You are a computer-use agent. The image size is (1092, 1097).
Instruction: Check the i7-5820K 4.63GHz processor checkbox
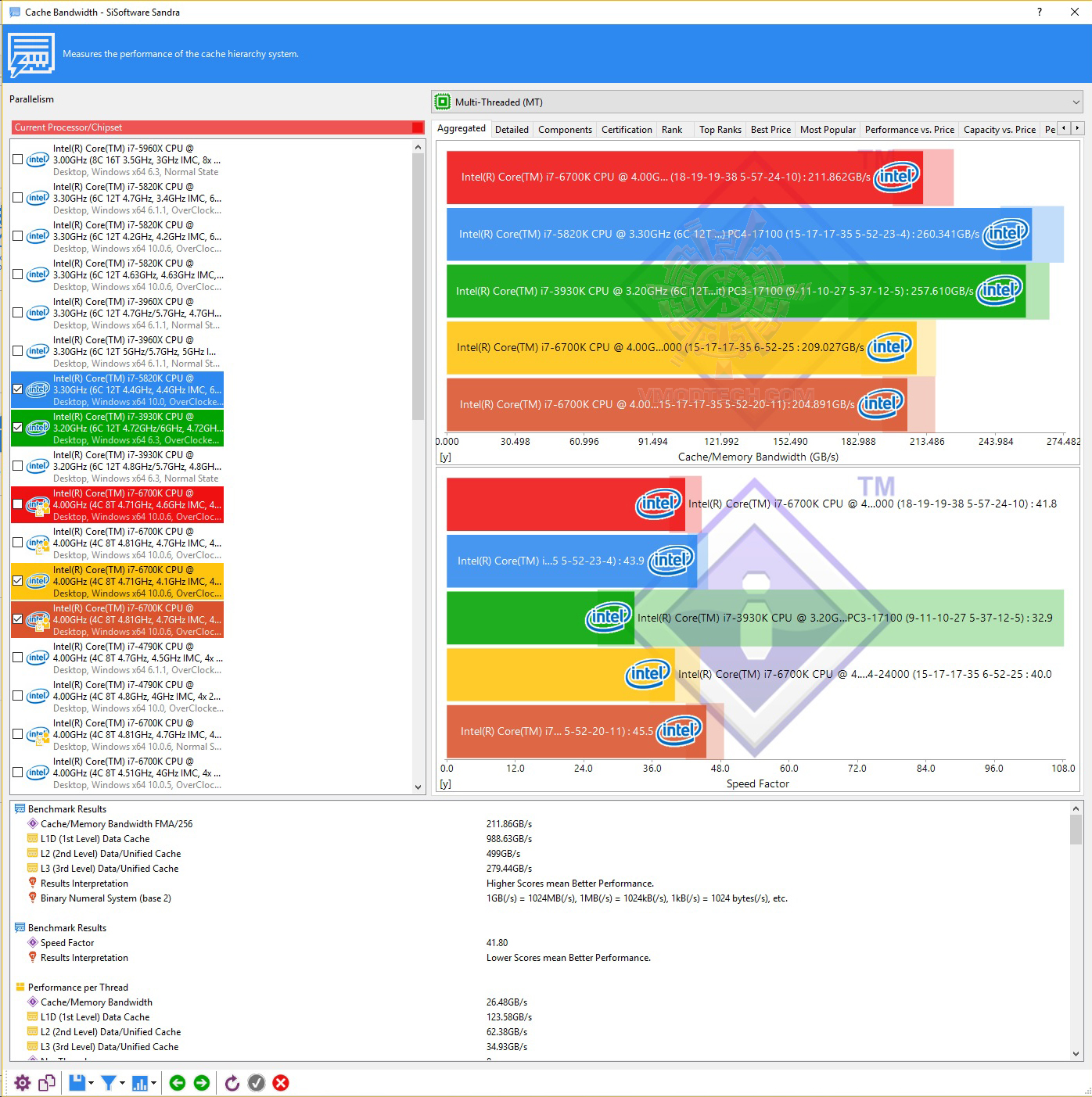pyautogui.click(x=17, y=274)
